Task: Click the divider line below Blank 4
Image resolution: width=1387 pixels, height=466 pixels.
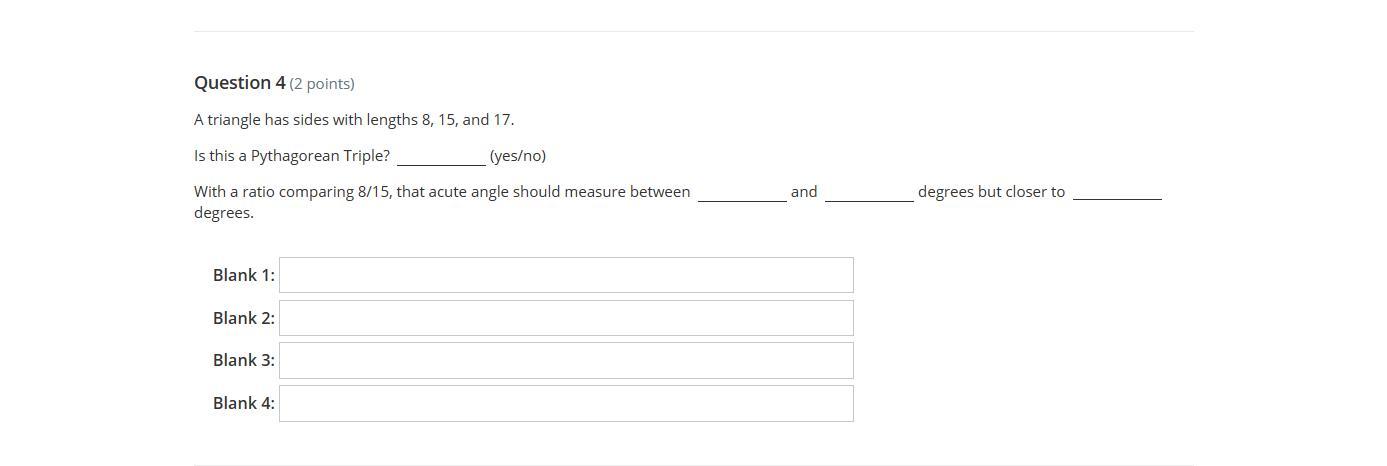Action: click(694, 465)
